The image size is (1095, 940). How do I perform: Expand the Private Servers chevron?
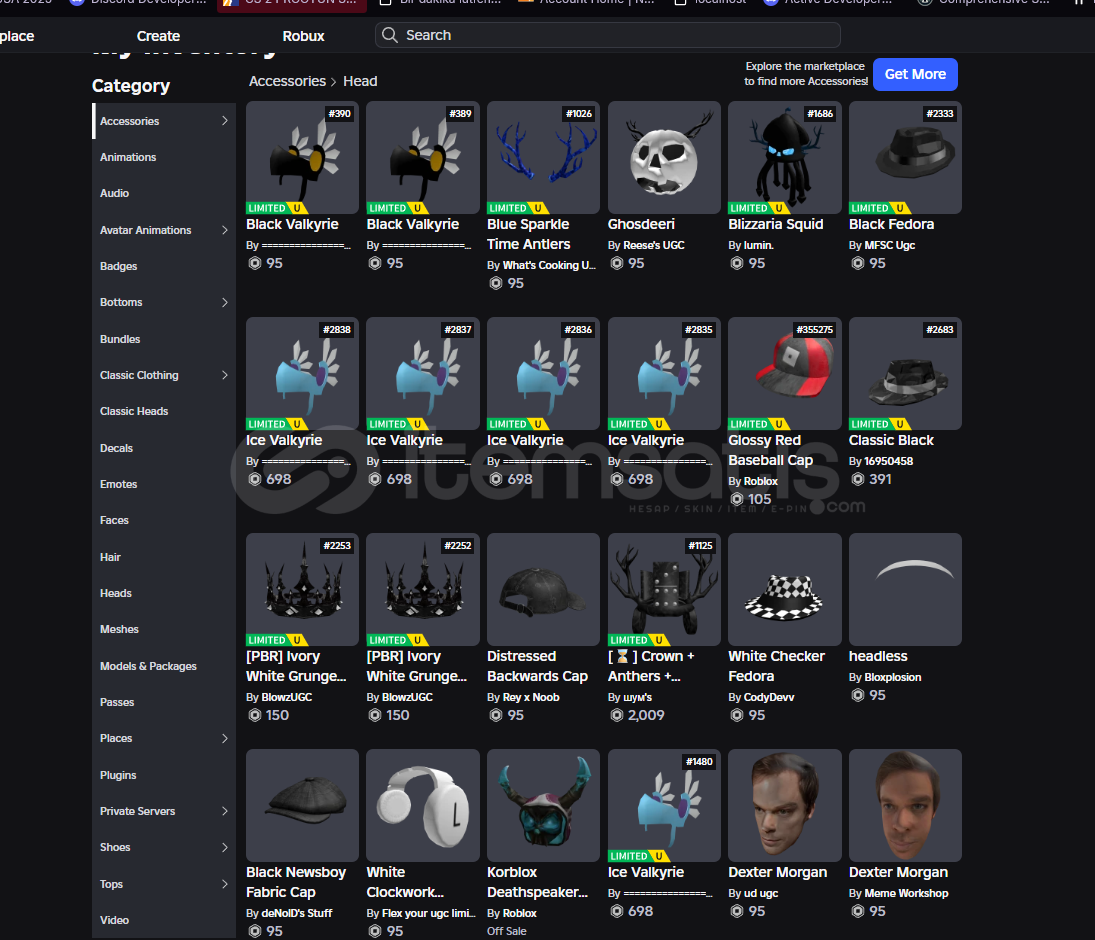click(224, 811)
